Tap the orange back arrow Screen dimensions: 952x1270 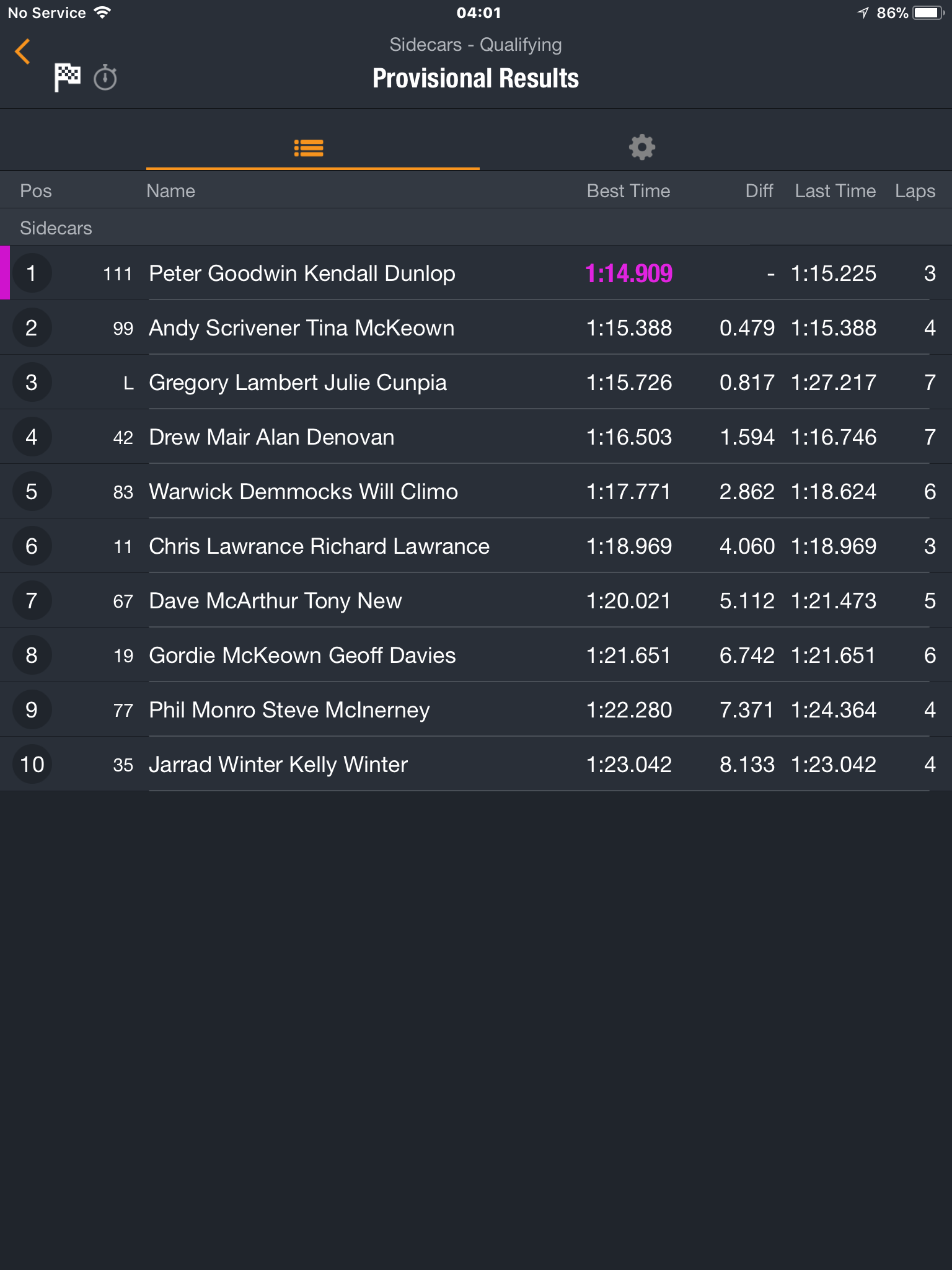[x=22, y=51]
